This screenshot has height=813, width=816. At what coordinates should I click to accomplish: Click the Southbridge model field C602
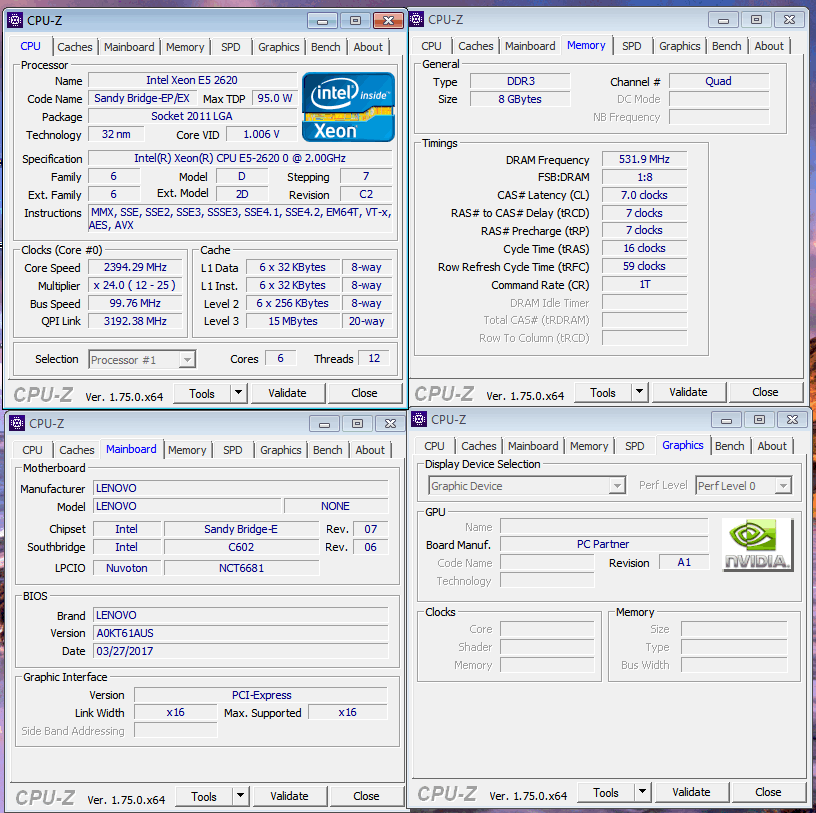[241, 547]
